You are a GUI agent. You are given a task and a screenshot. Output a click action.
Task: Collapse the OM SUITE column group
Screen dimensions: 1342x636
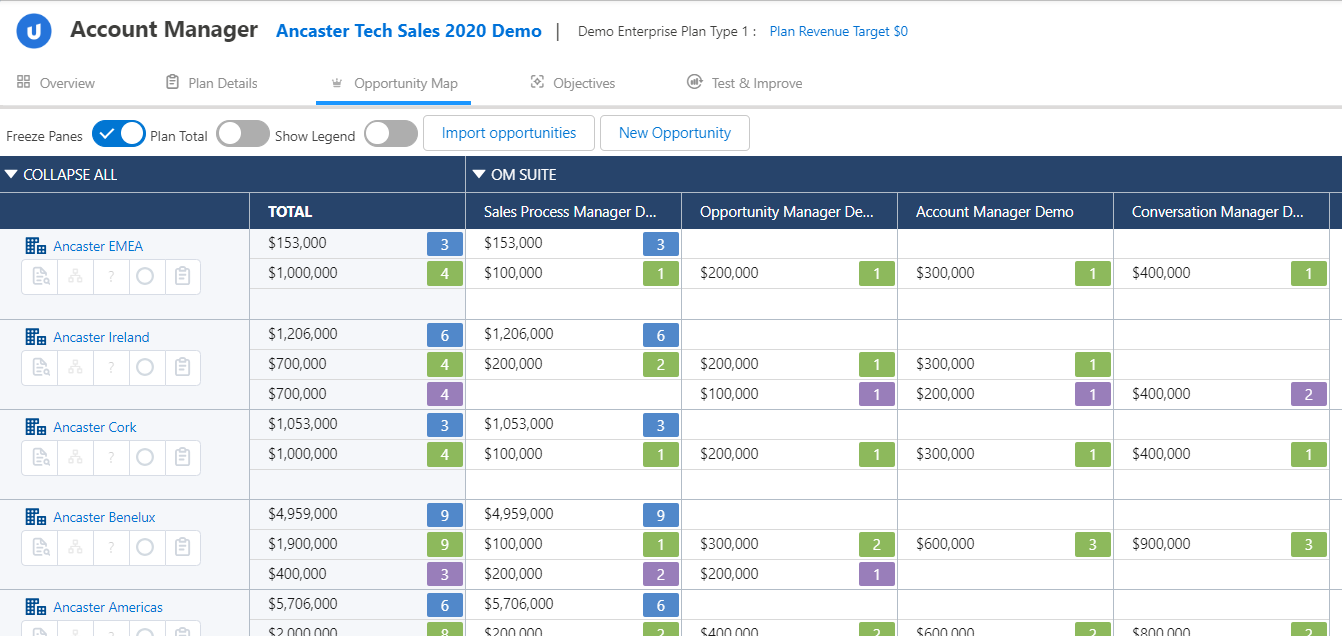(478, 175)
